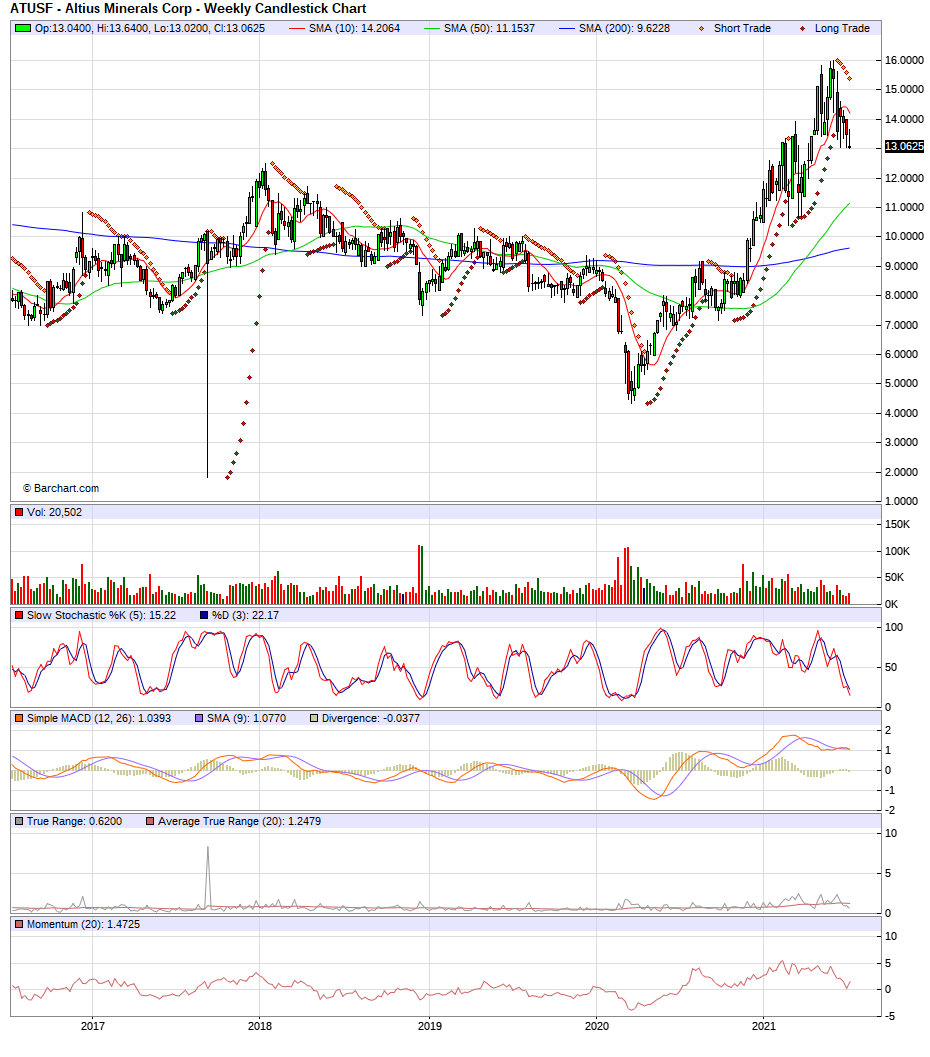Click the green OHLC legend swatch

pyautogui.click(x=23, y=28)
